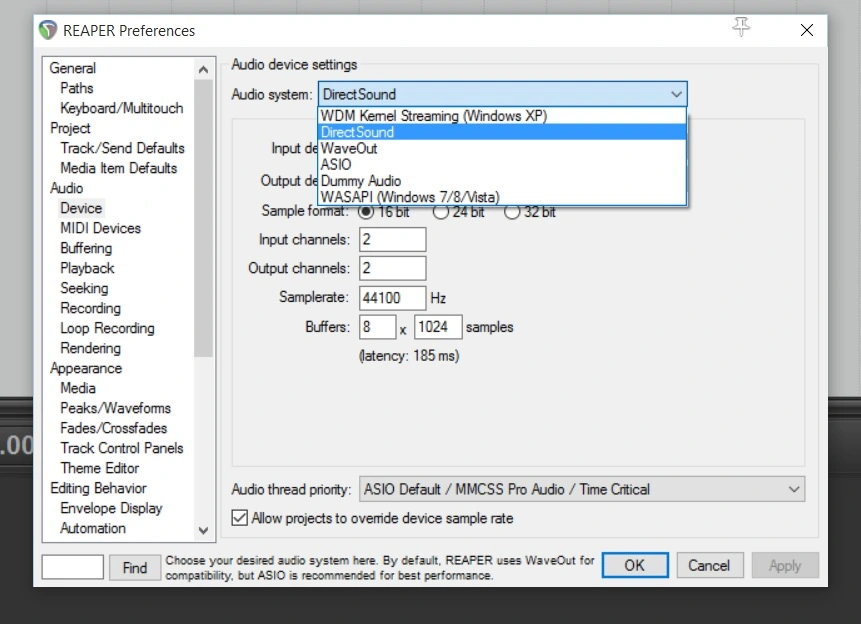This screenshot has width=861, height=624.
Task: Open Track/Send Defaults page
Action: click(x=122, y=148)
